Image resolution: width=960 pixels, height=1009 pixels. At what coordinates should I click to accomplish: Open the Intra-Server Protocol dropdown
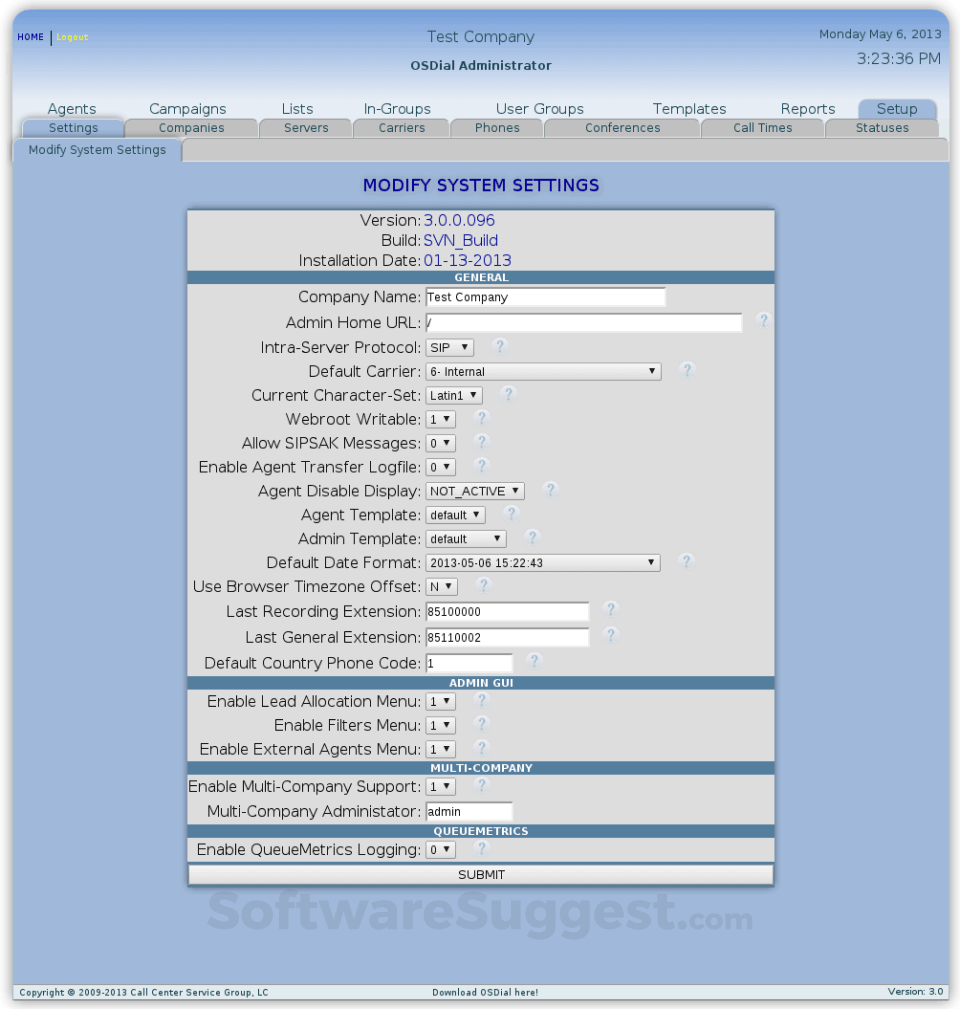coord(449,347)
